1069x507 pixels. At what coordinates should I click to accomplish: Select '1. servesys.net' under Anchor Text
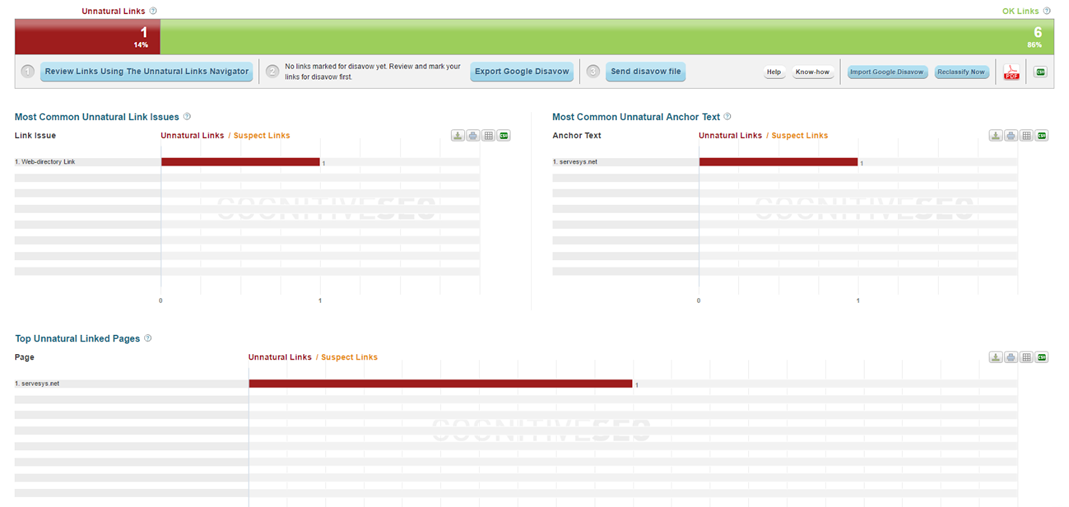click(575, 162)
